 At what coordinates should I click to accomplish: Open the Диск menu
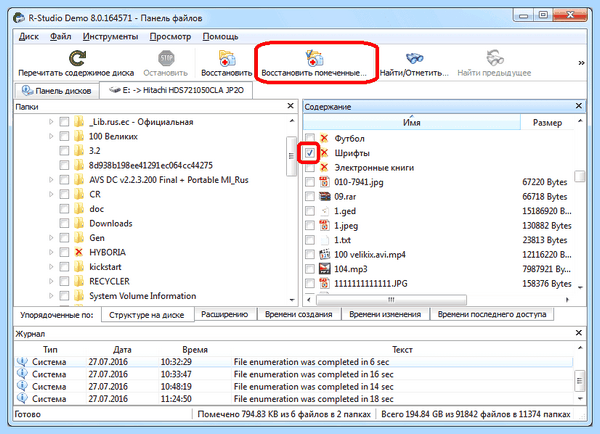click(x=29, y=36)
